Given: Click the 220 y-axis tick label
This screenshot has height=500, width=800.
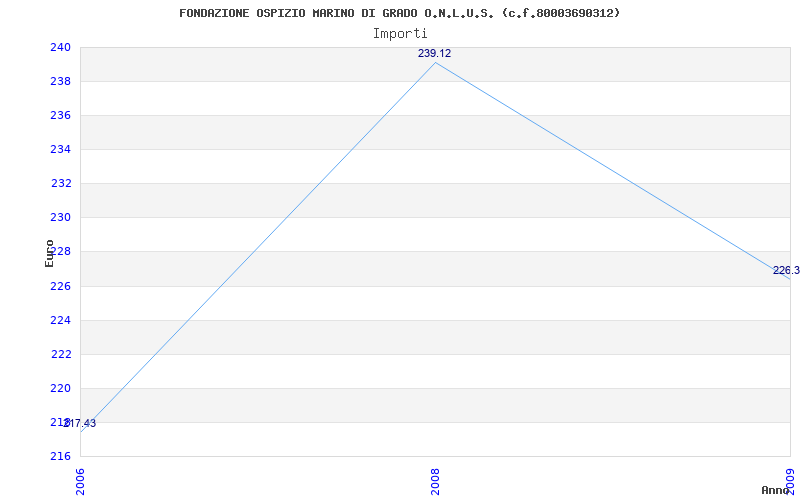Looking at the screenshot, I should (60, 388).
